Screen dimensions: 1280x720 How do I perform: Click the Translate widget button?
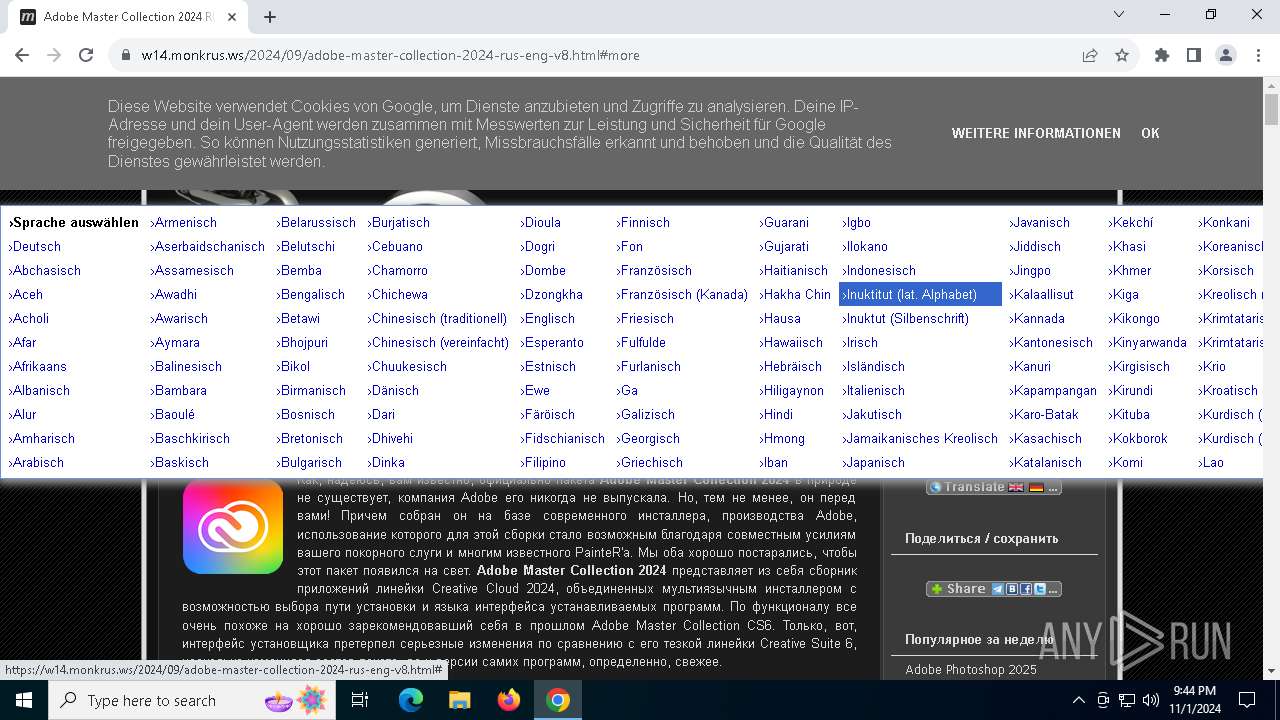pos(993,487)
